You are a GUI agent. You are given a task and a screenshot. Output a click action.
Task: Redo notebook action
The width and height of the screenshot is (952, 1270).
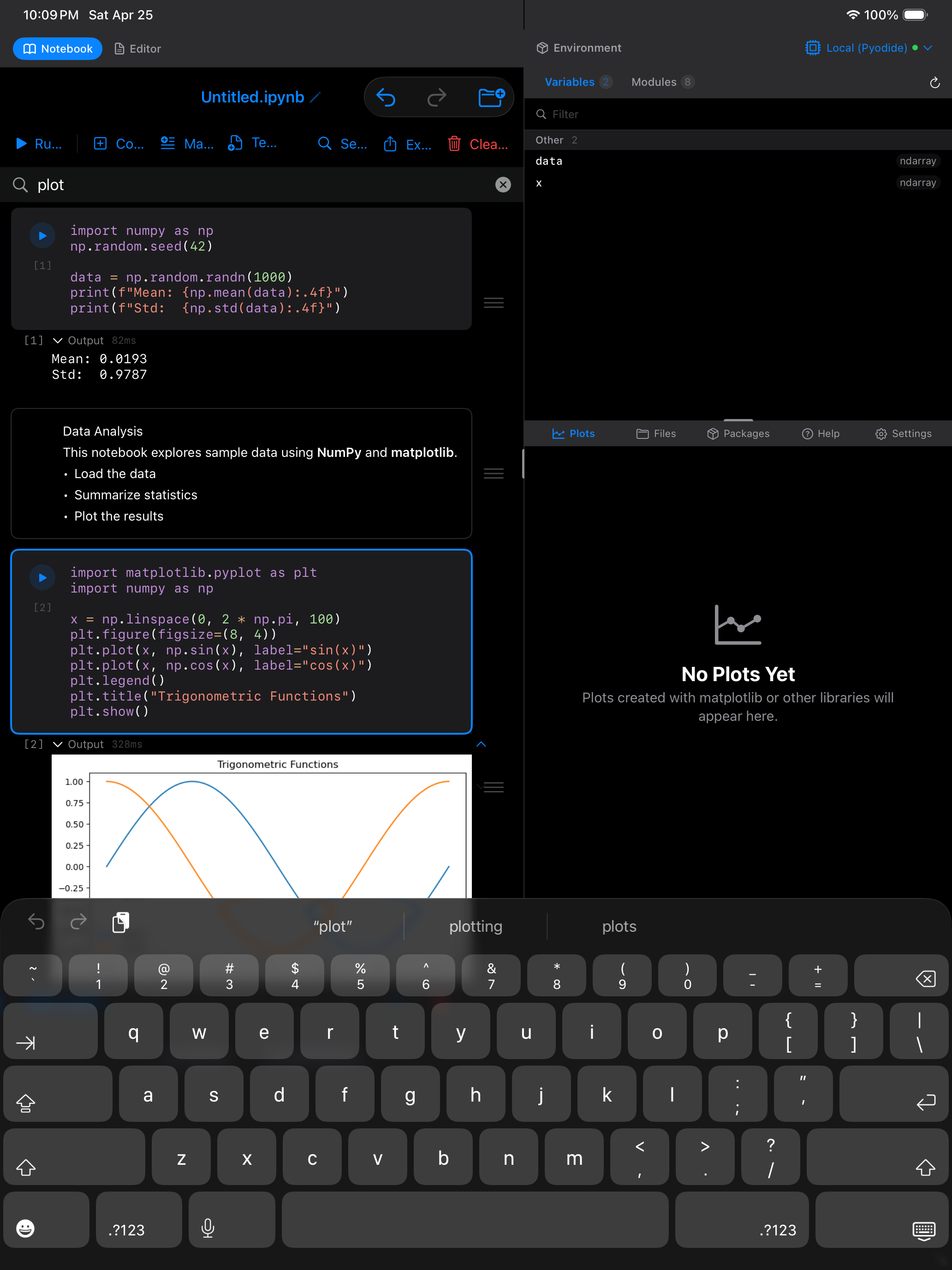click(437, 97)
